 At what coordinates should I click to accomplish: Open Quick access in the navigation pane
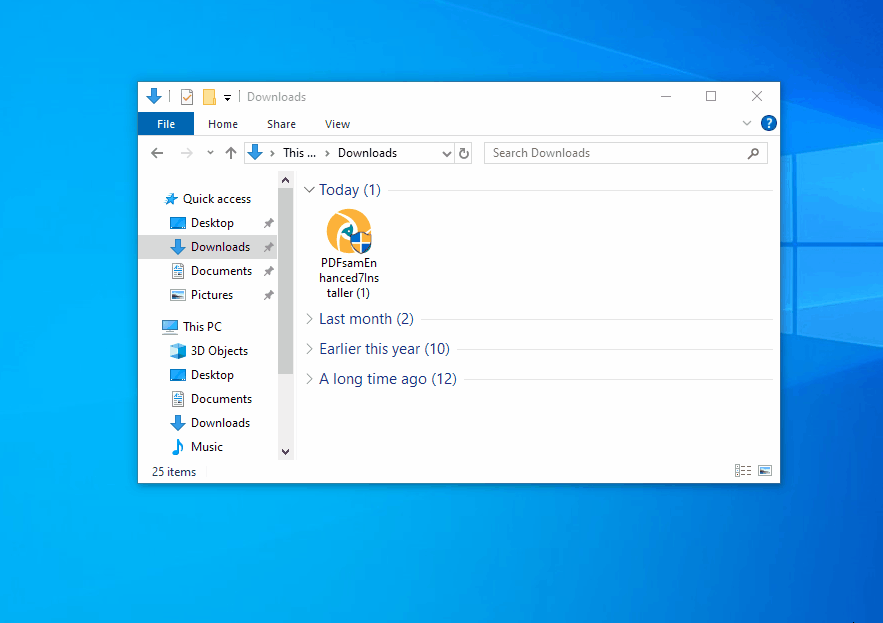214,198
